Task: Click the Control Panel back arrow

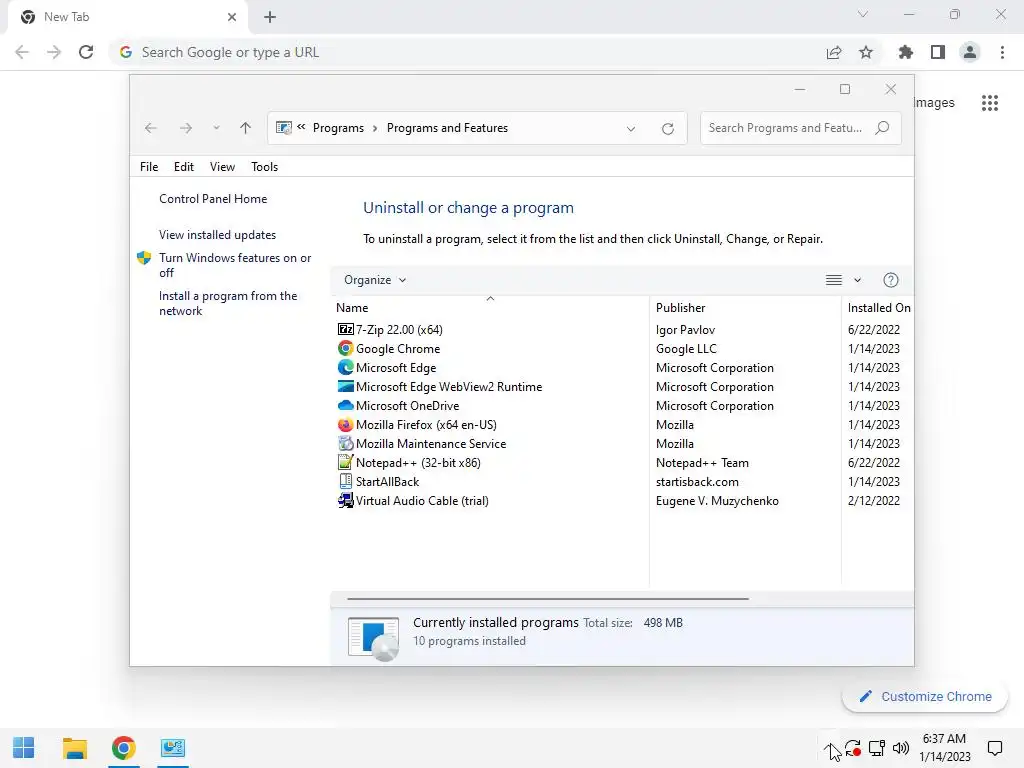Action: (151, 128)
